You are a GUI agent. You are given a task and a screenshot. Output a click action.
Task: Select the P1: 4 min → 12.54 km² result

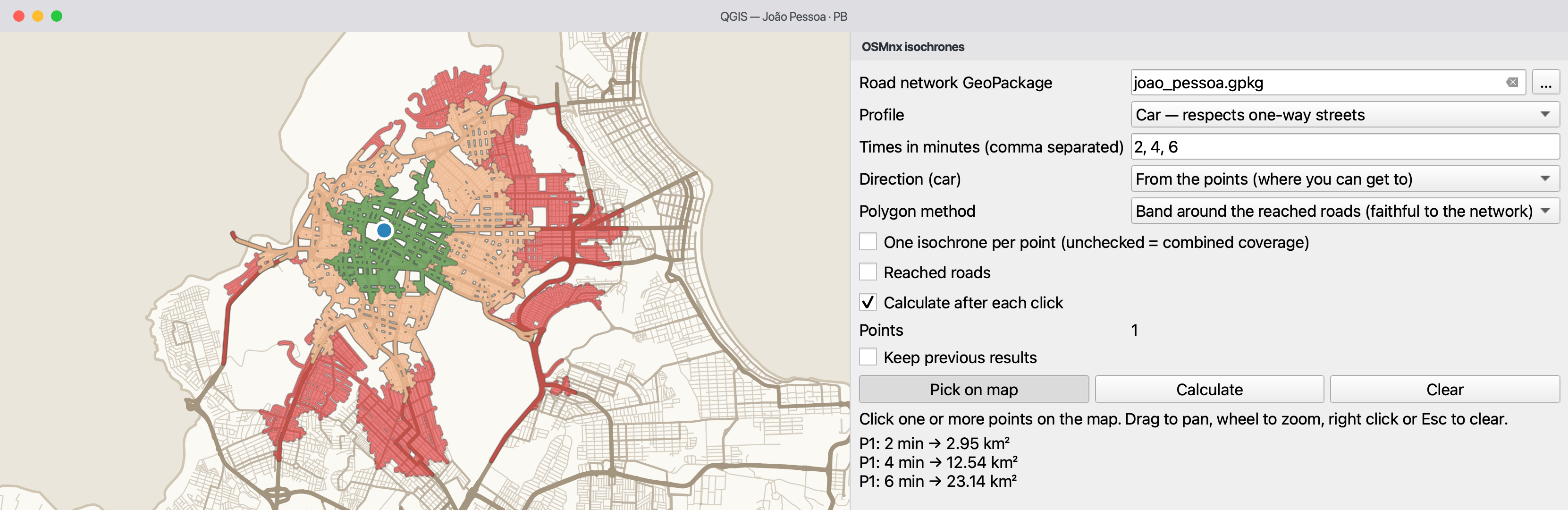(938, 462)
